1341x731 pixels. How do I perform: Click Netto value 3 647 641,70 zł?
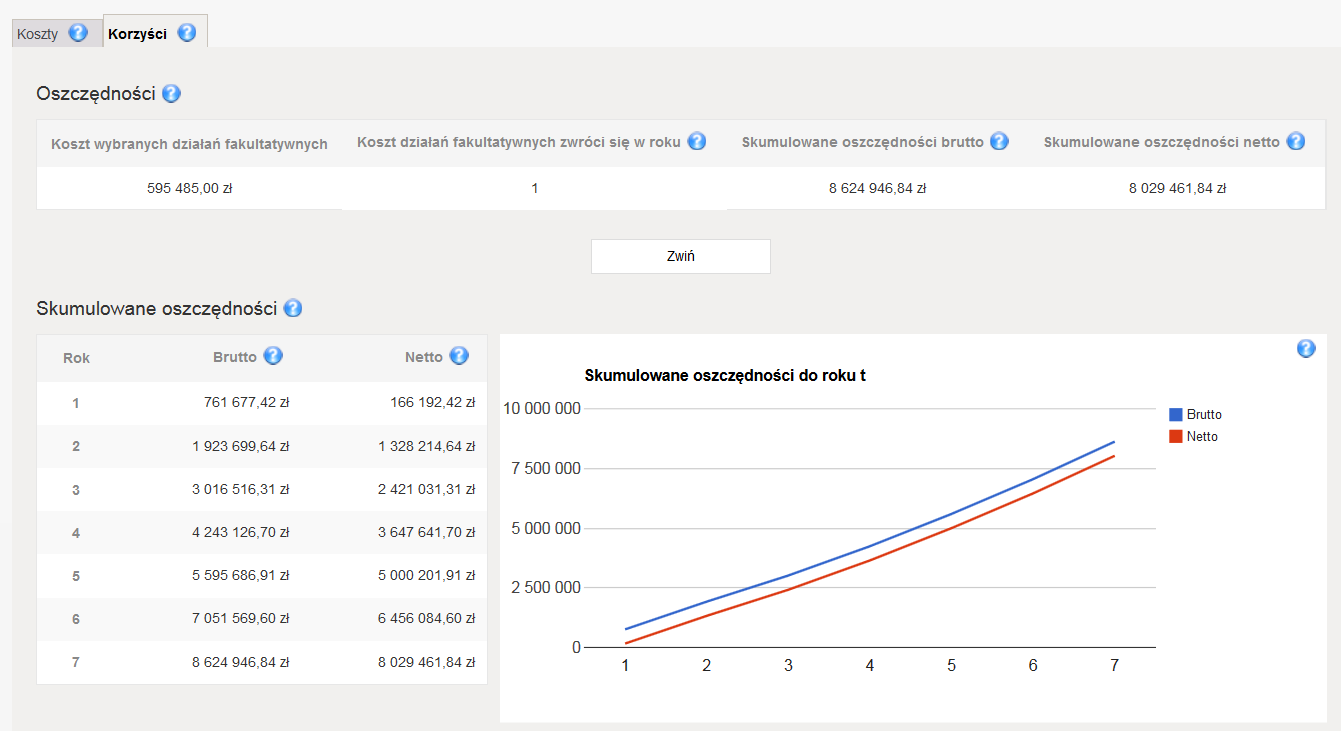(x=427, y=533)
